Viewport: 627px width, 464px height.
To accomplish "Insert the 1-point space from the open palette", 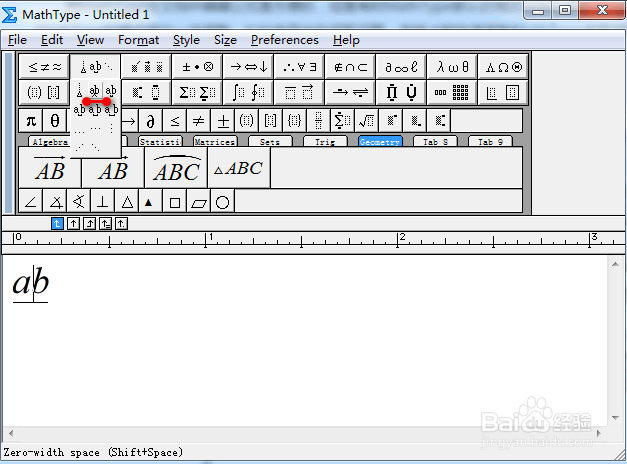I will (111, 90).
